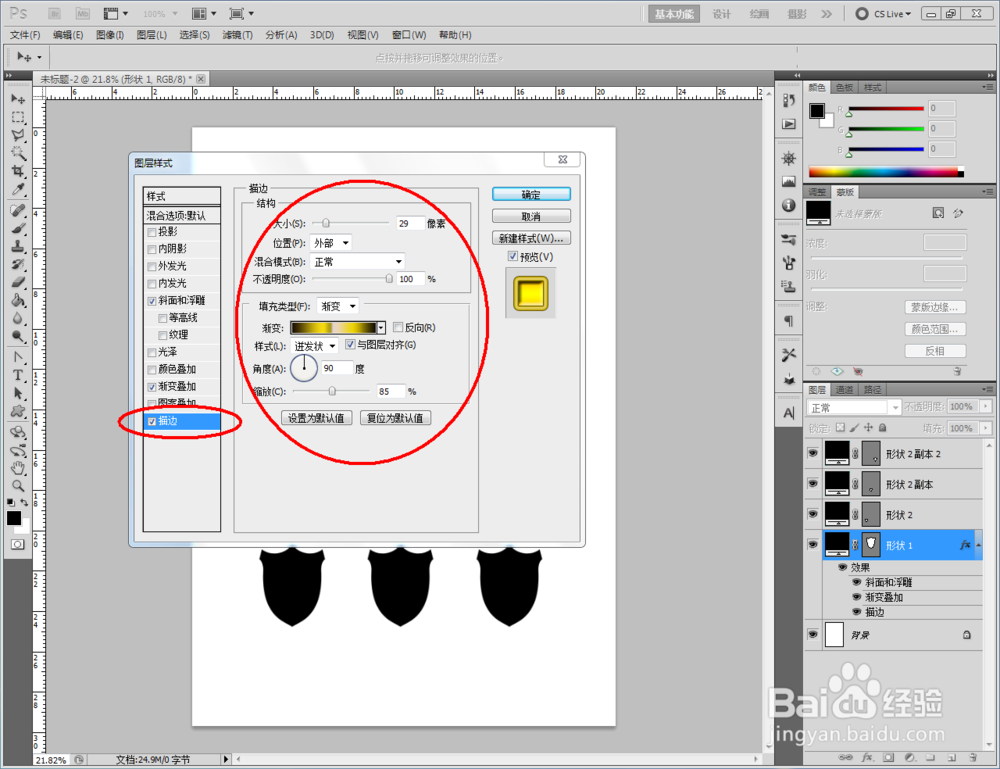Click the 设置为默认值 button
This screenshot has height=769, width=1000.
316,418
